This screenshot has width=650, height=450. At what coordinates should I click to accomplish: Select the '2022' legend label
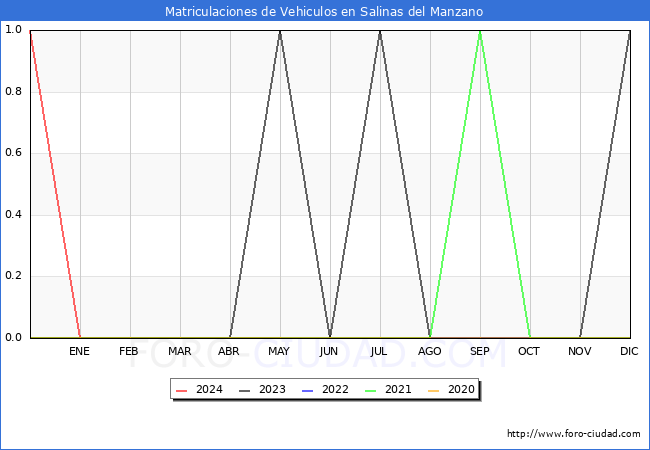point(335,390)
